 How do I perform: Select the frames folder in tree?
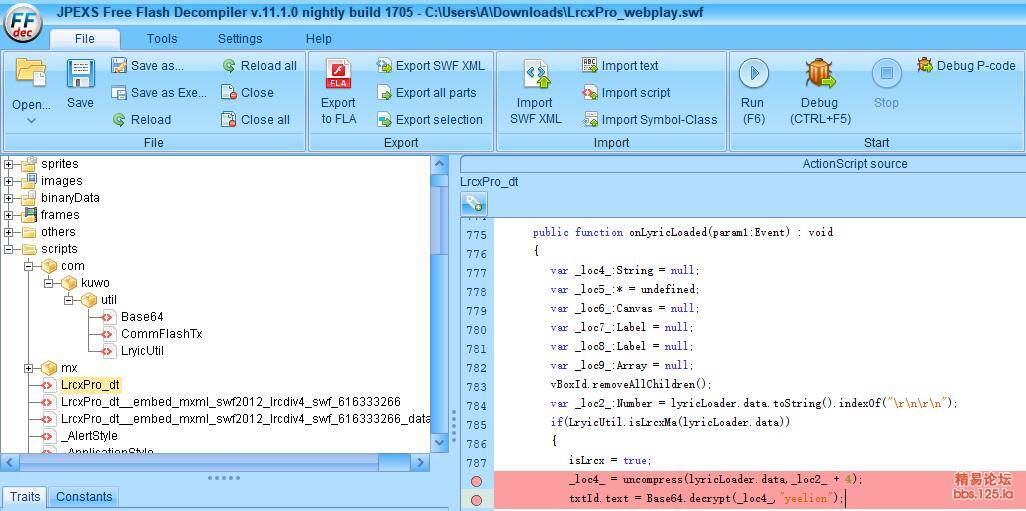pos(60,215)
